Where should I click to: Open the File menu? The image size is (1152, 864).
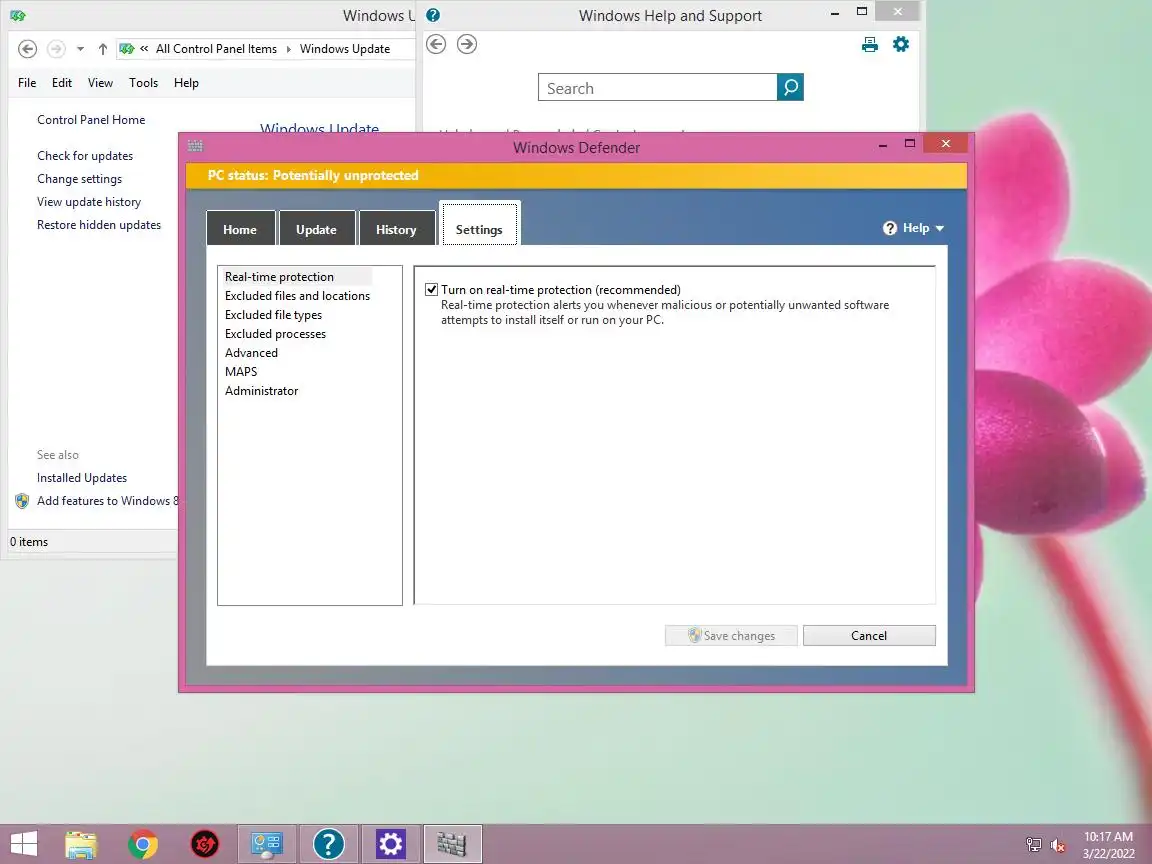(27, 83)
